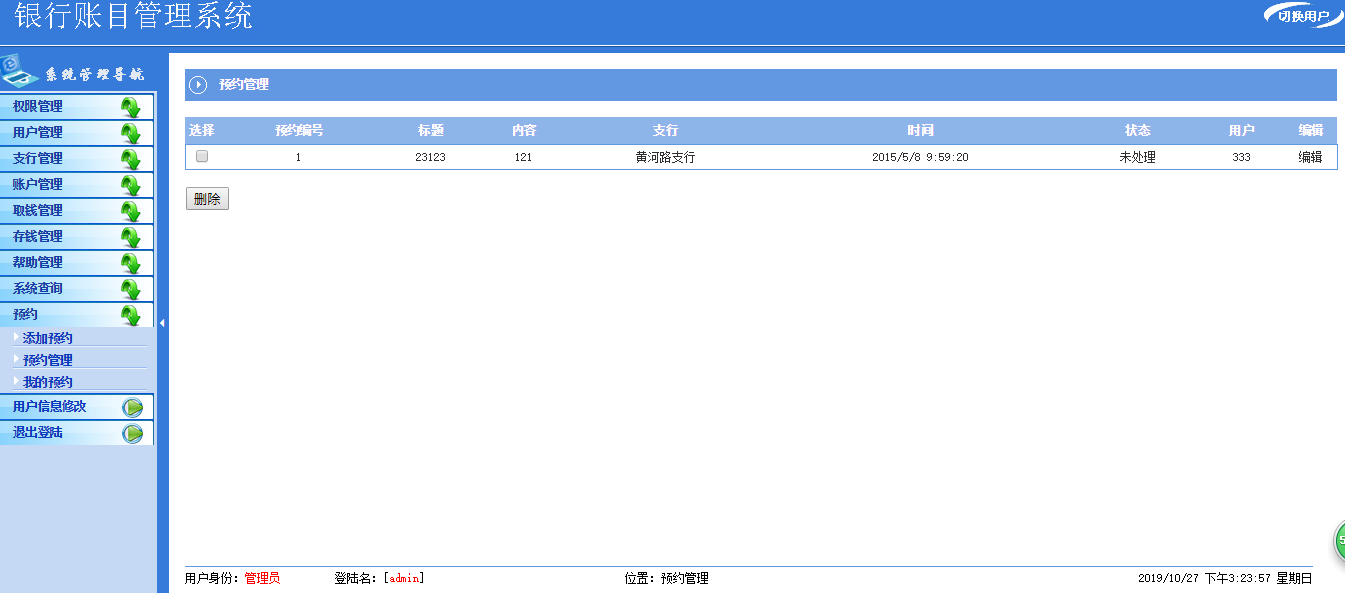The image size is (1345, 593).
Task: Click the 内容 column header
Action: click(x=524, y=131)
